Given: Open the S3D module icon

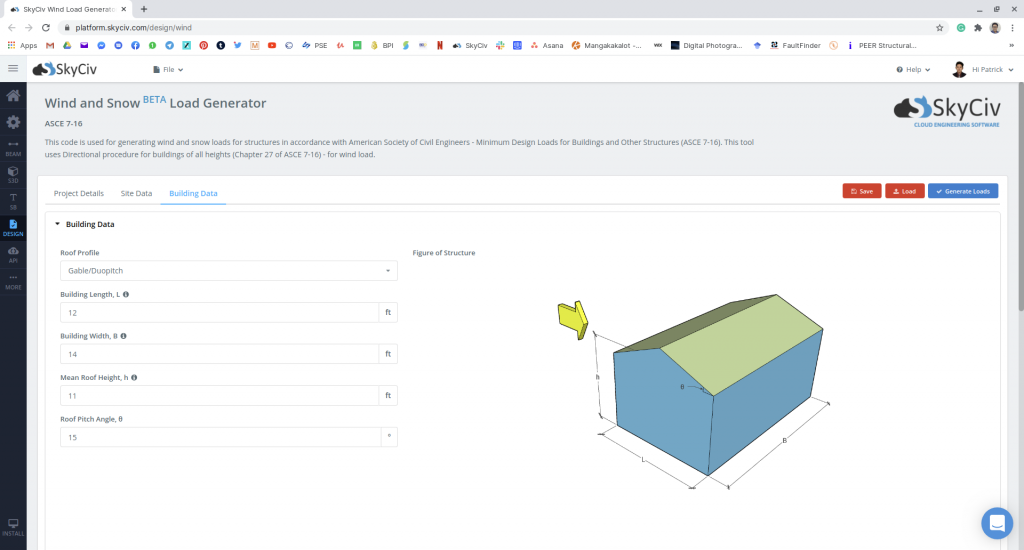Looking at the screenshot, I should point(13,175).
